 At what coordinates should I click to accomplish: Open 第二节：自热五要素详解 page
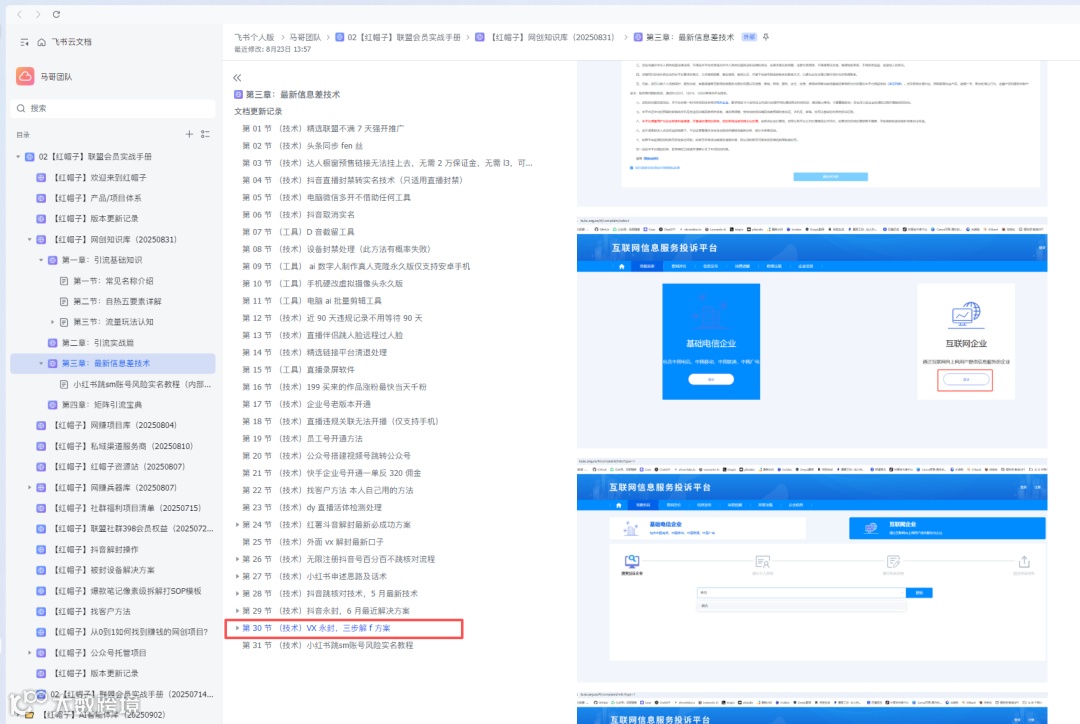tap(117, 302)
